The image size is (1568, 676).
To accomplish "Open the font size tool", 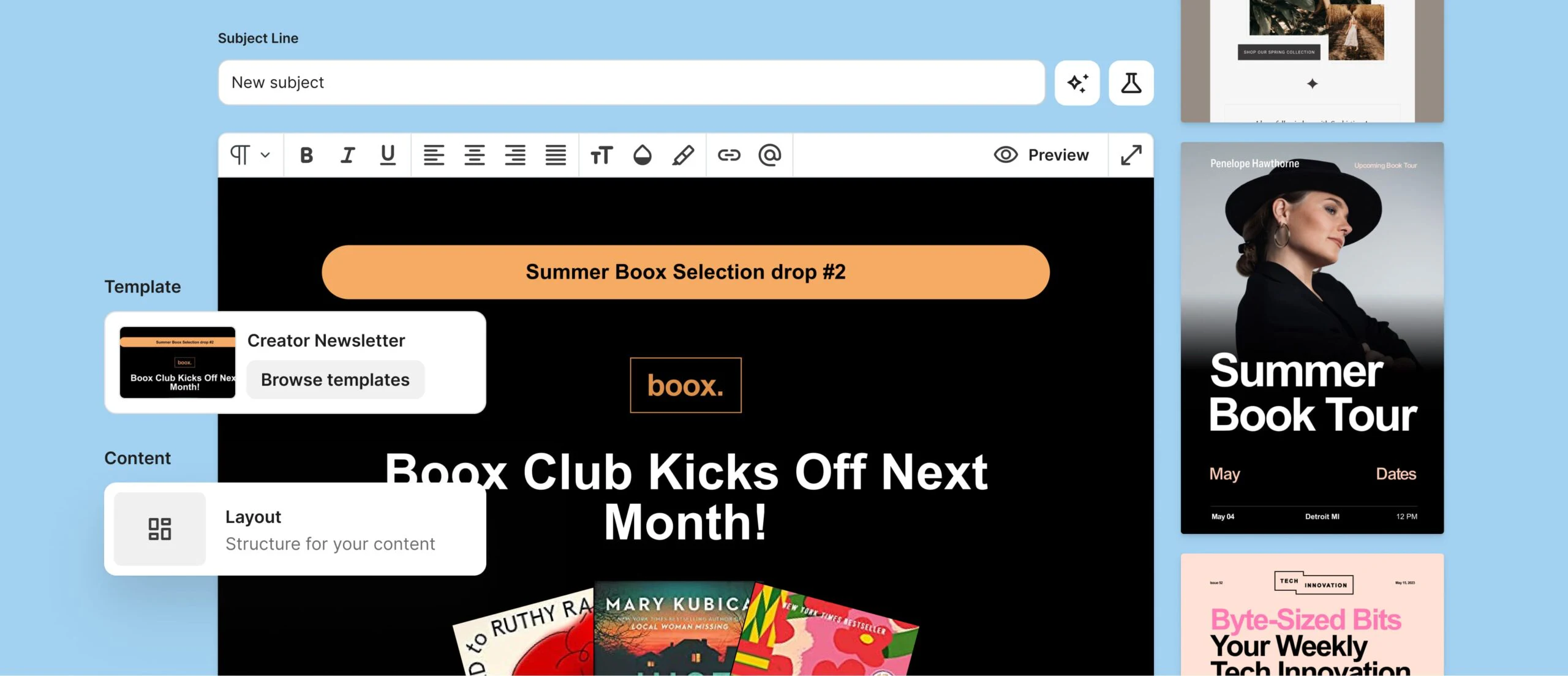I will tap(601, 156).
